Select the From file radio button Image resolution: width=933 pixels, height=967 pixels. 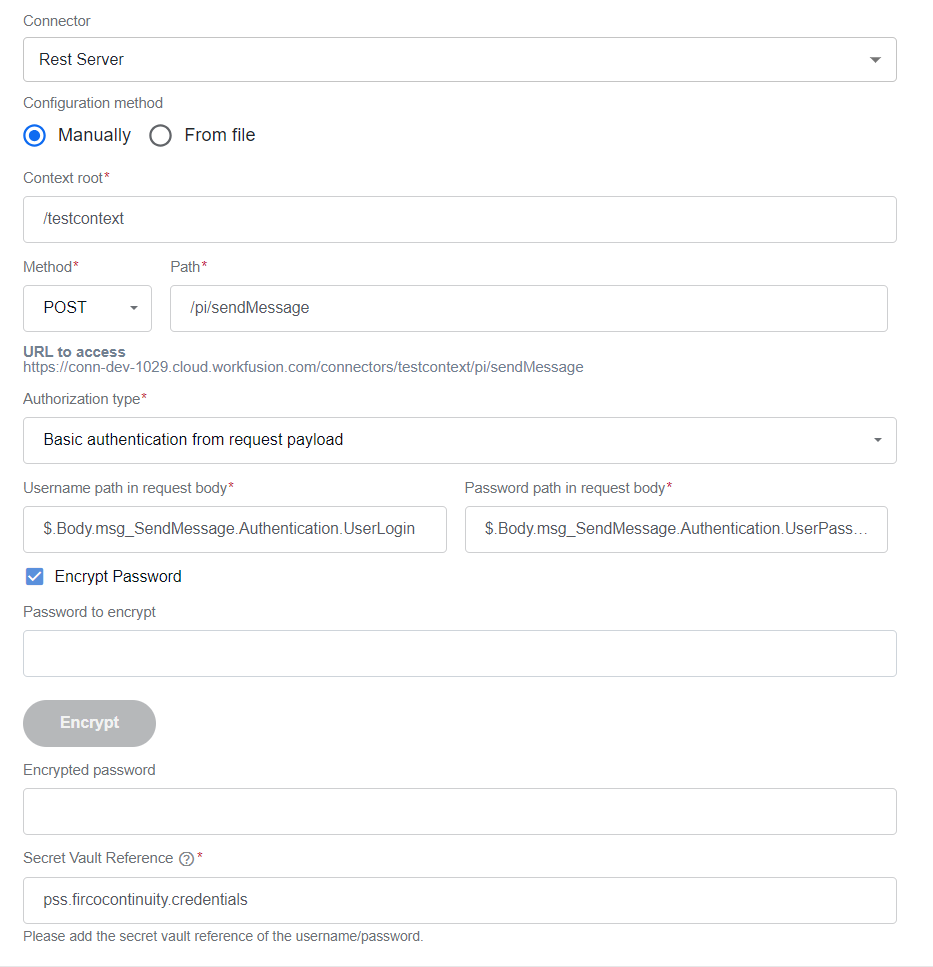pos(160,136)
